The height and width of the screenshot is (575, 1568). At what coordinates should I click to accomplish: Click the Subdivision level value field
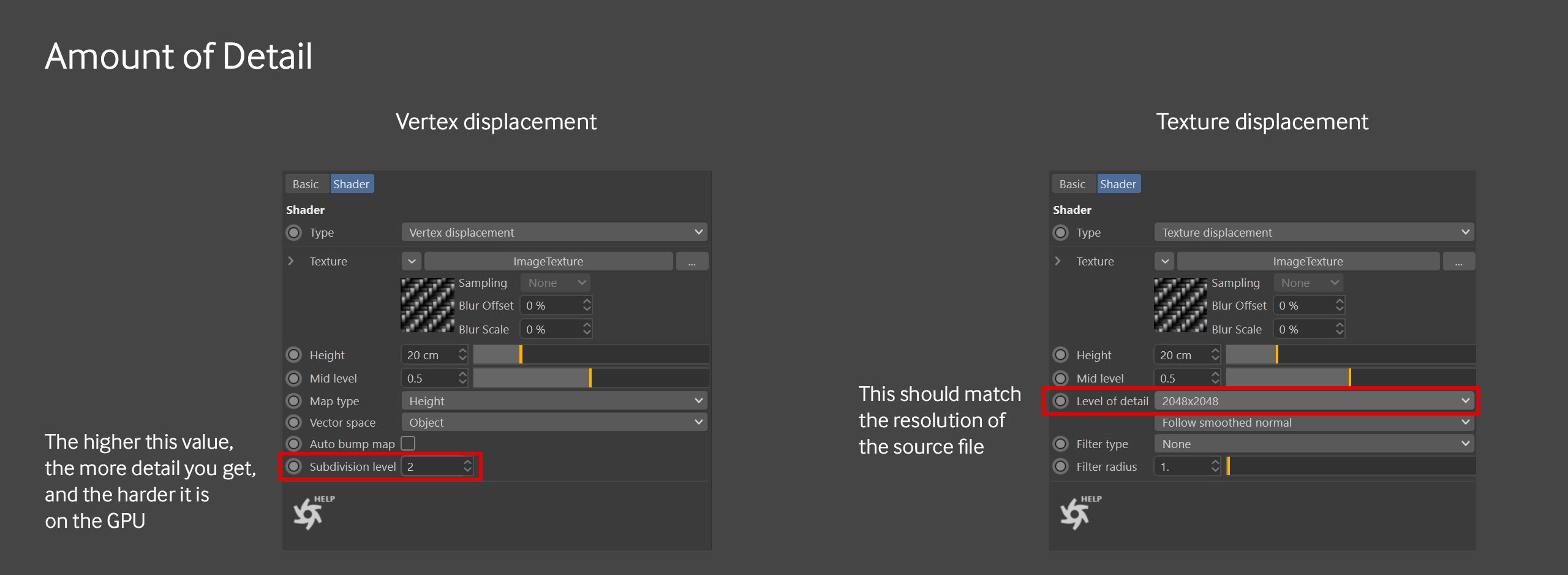coord(432,466)
